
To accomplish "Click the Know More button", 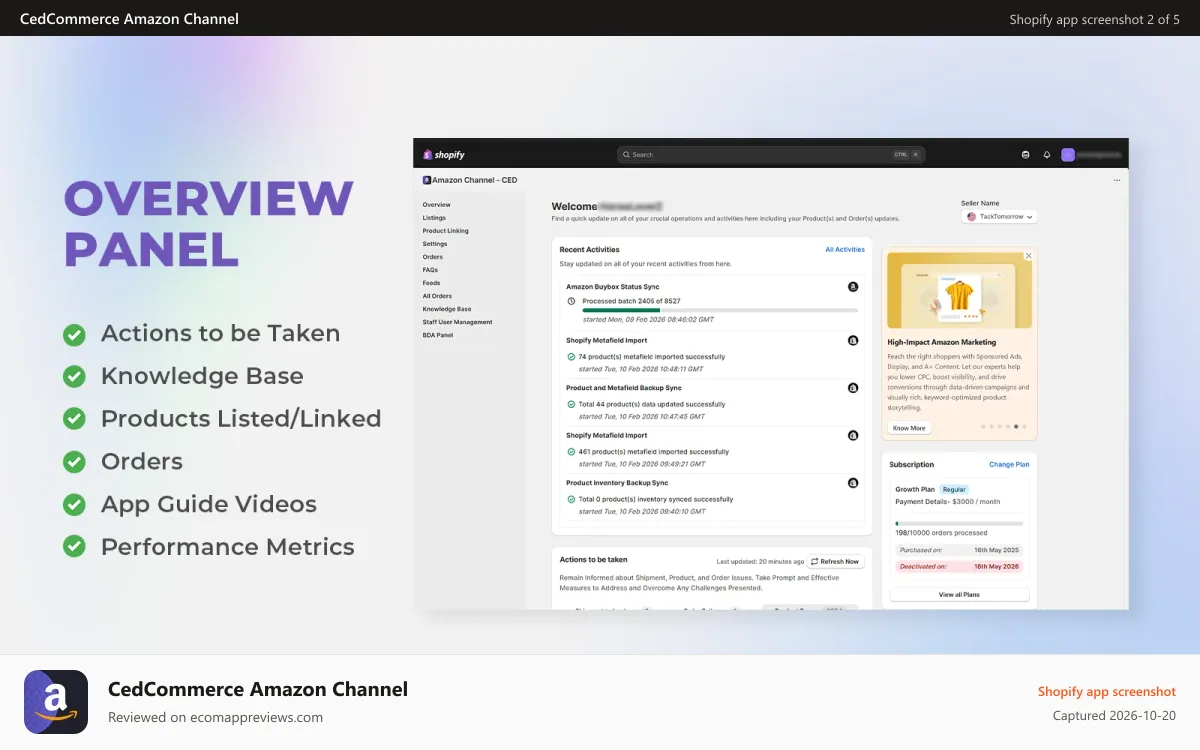I will tap(909, 428).
